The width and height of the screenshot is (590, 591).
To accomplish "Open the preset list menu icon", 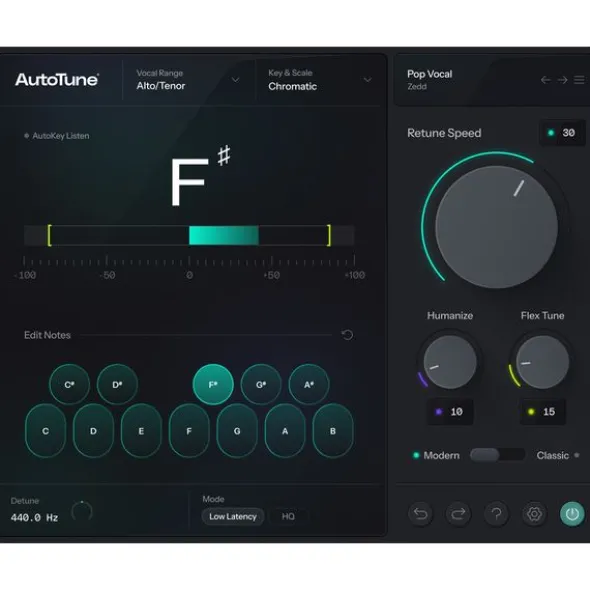I will (579, 80).
